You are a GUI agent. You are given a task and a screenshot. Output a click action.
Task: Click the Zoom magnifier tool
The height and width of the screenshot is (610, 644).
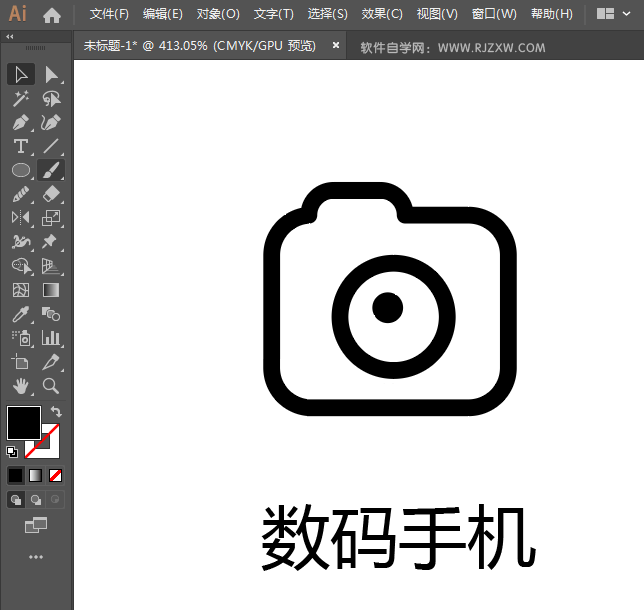coord(51,386)
